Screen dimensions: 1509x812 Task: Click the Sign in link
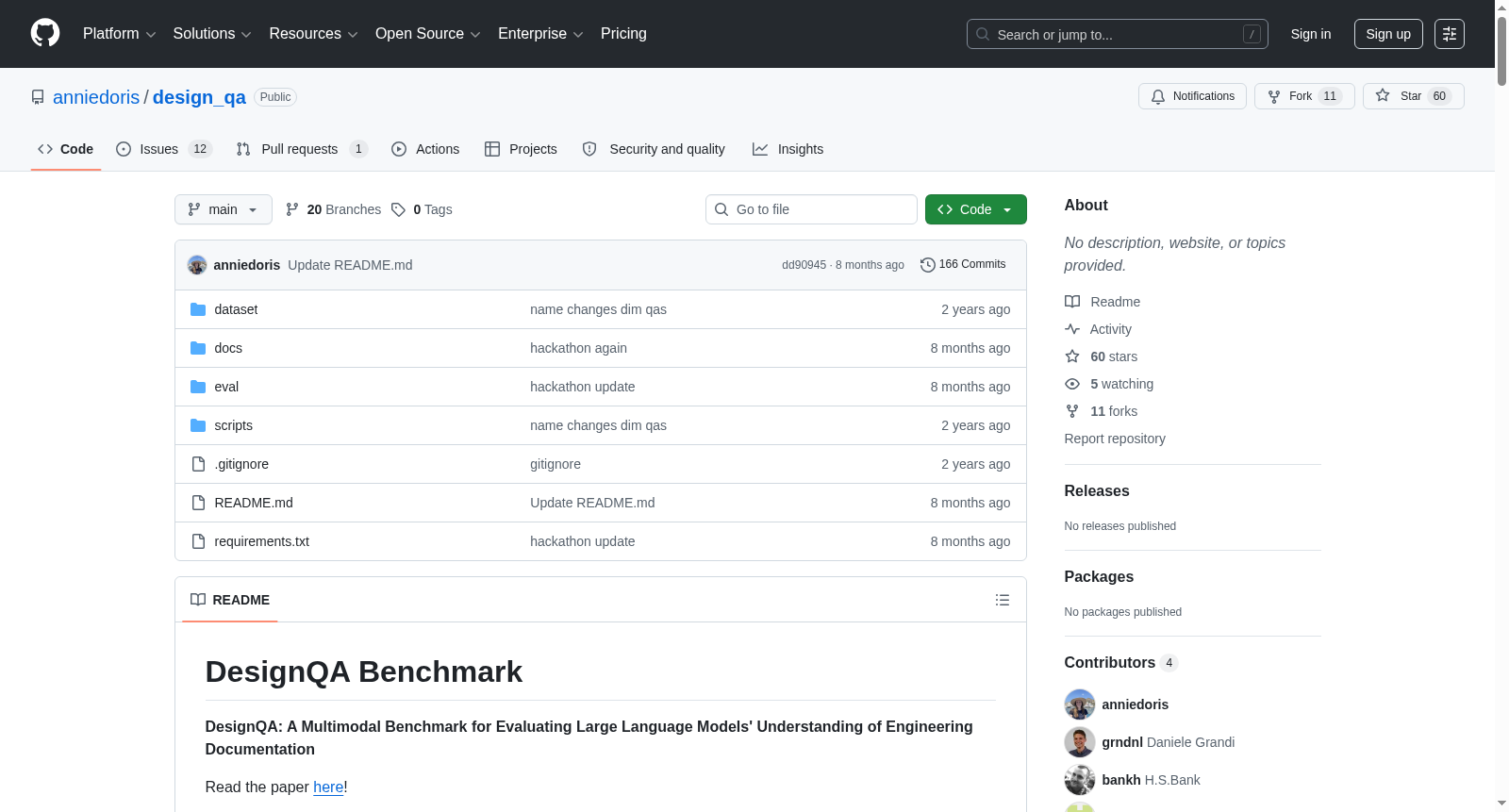pyautogui.click(x=1311, y=34)
